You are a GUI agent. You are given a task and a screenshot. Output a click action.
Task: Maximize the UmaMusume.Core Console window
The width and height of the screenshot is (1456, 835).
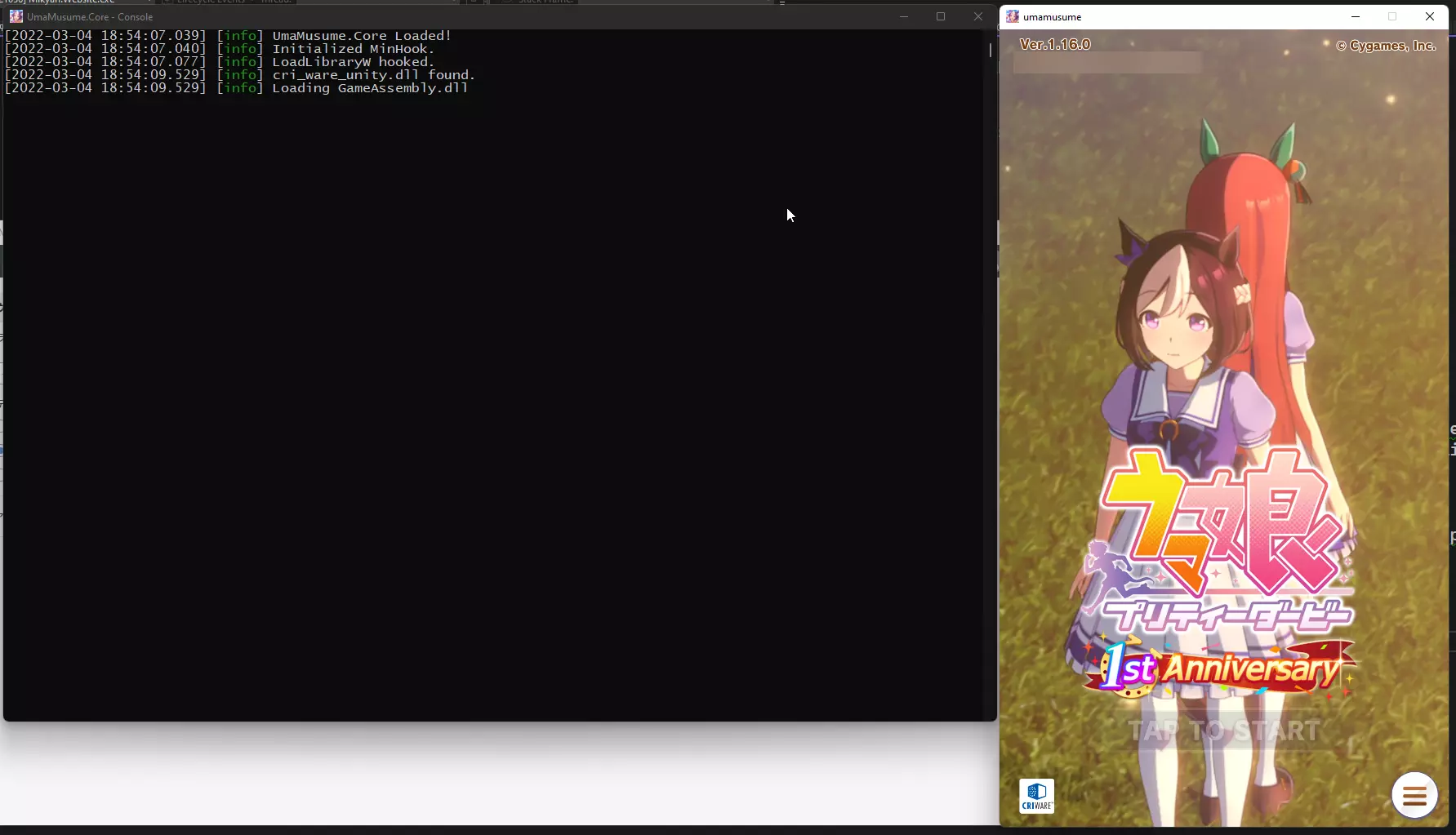pos(941,16)
